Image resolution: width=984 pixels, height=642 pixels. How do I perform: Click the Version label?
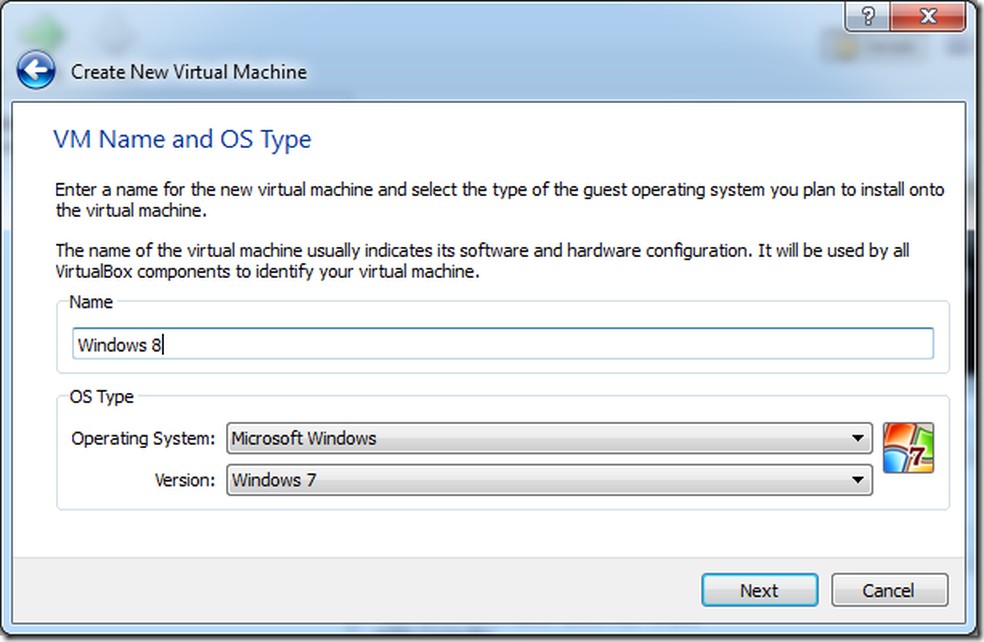point(185,480)
